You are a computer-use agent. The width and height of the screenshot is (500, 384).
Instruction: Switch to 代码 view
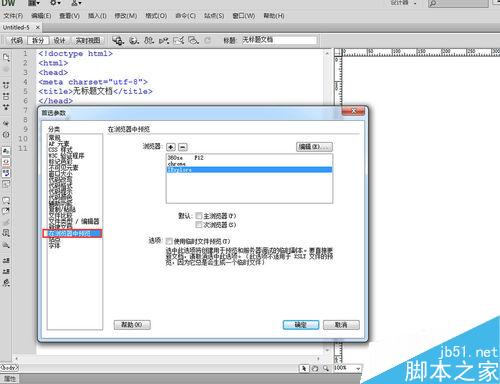pyautogui.click(x=17, y=41)
